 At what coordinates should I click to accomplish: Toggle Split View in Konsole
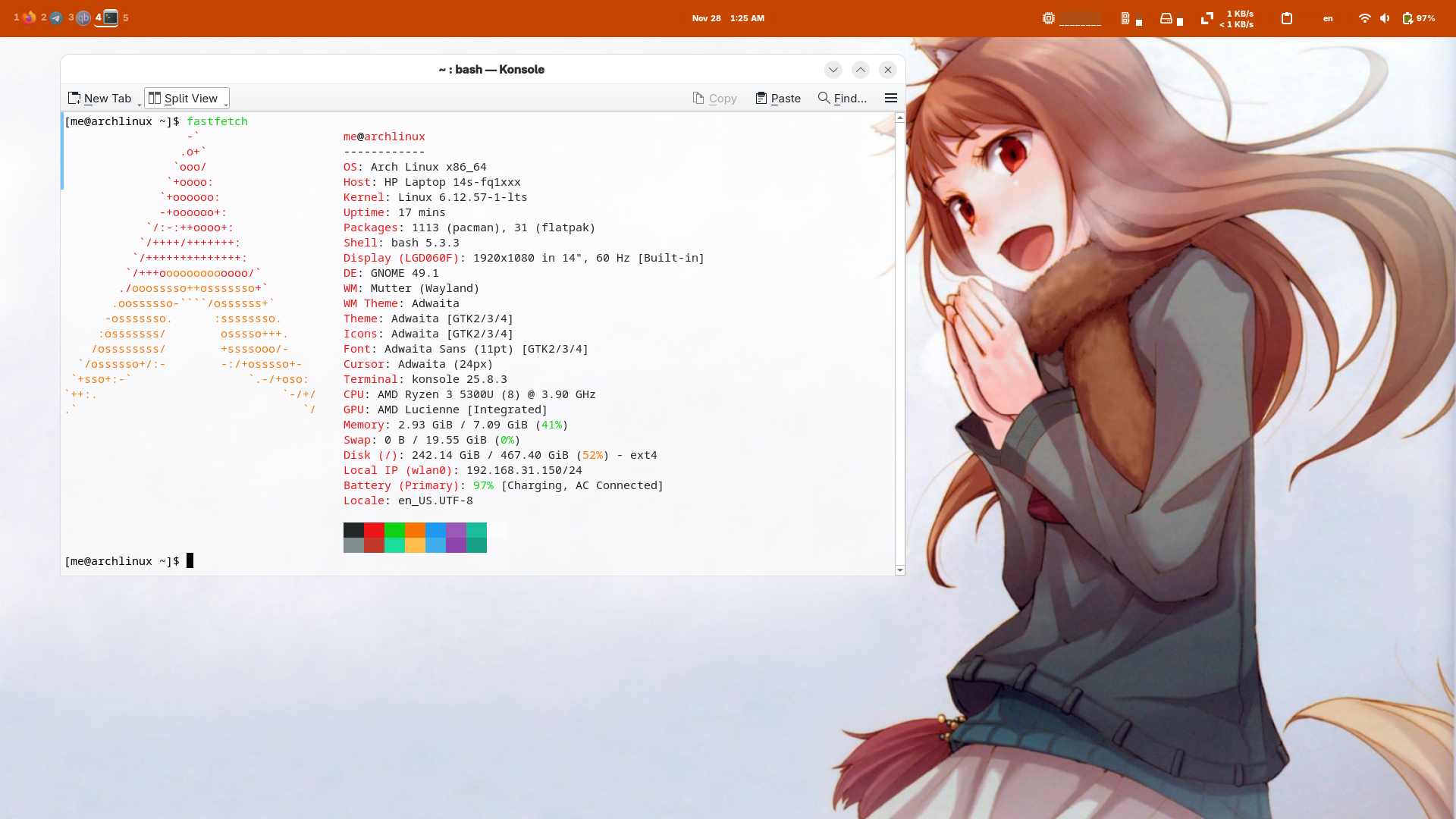(x=183, y=98)
